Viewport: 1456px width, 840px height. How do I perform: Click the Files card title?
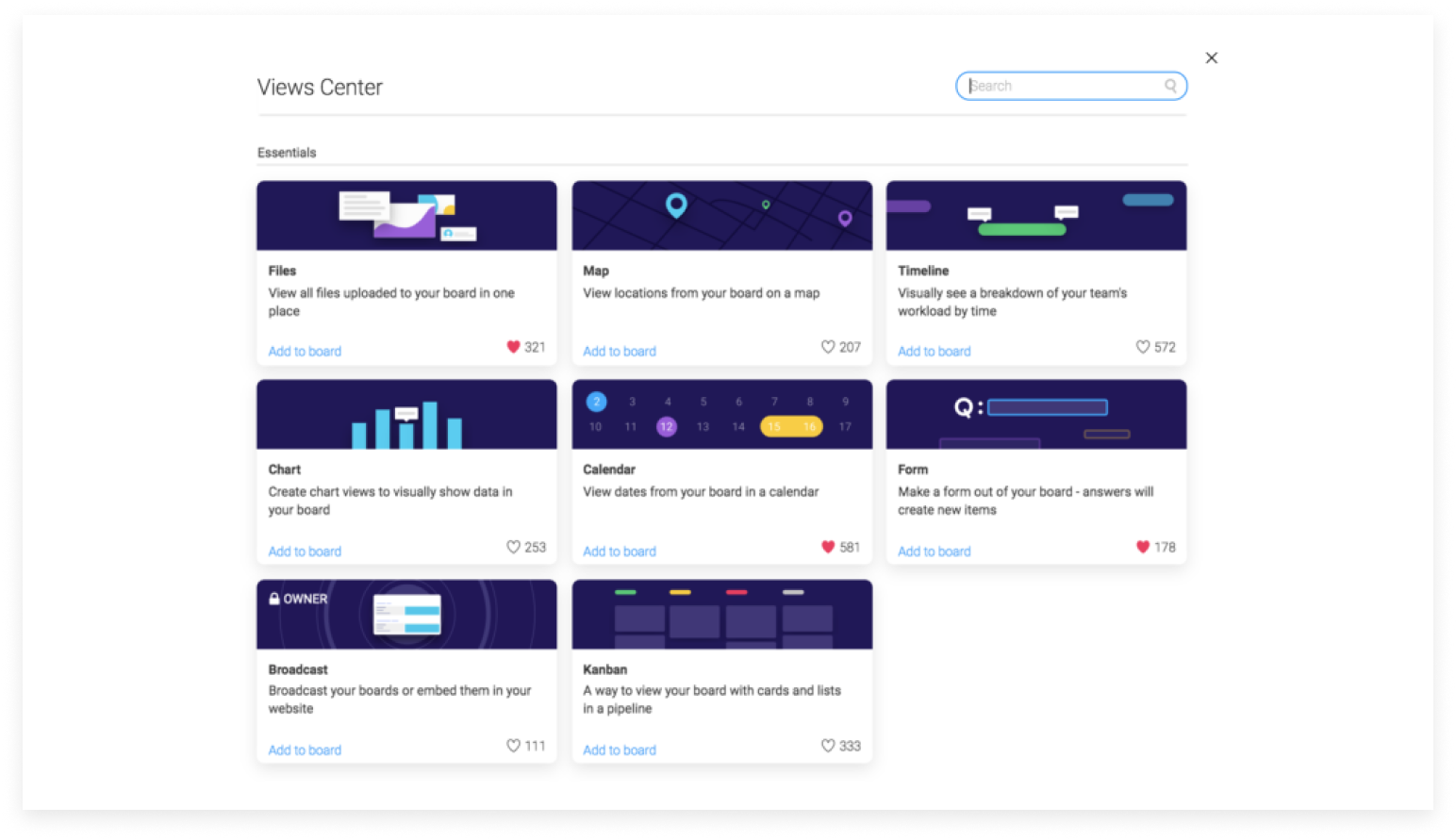point(282,271)
